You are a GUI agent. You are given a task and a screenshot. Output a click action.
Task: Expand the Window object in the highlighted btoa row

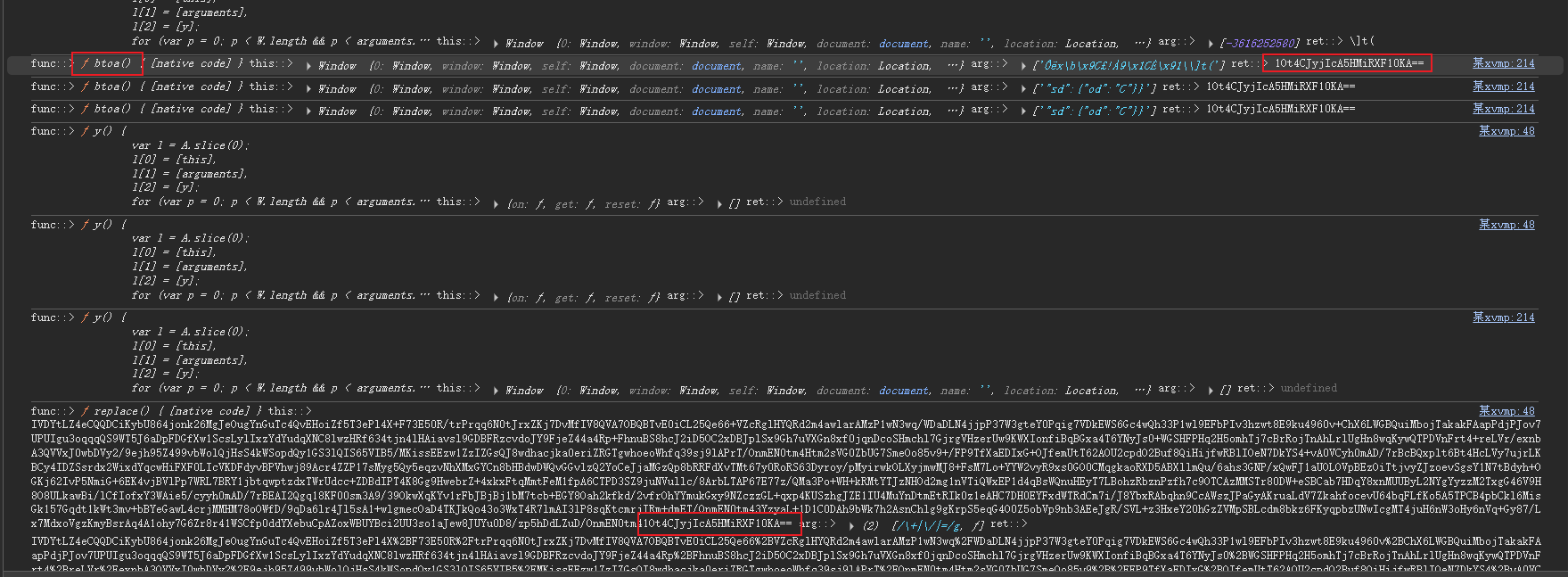(309, 66)
